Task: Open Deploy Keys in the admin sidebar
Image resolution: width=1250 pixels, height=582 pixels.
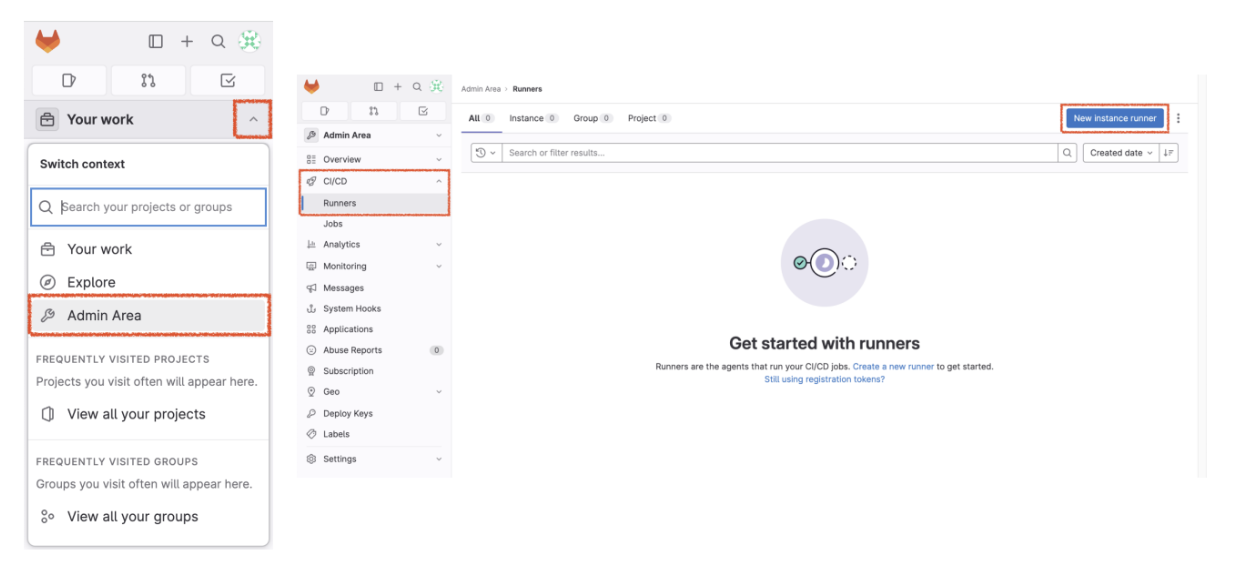Action: point(374,413)
